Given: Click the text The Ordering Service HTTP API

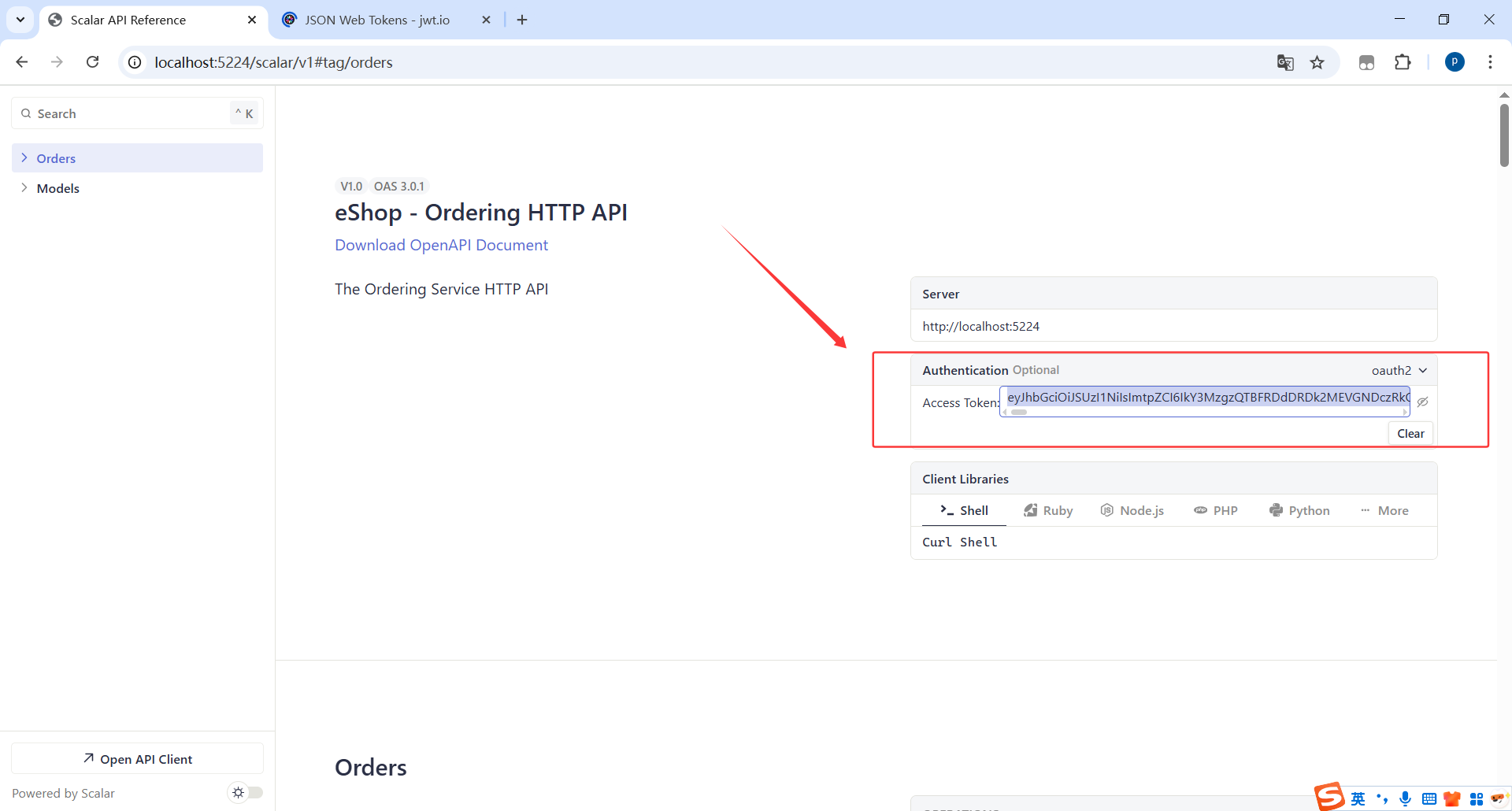Looking at the screenshot, I should 441,289.
